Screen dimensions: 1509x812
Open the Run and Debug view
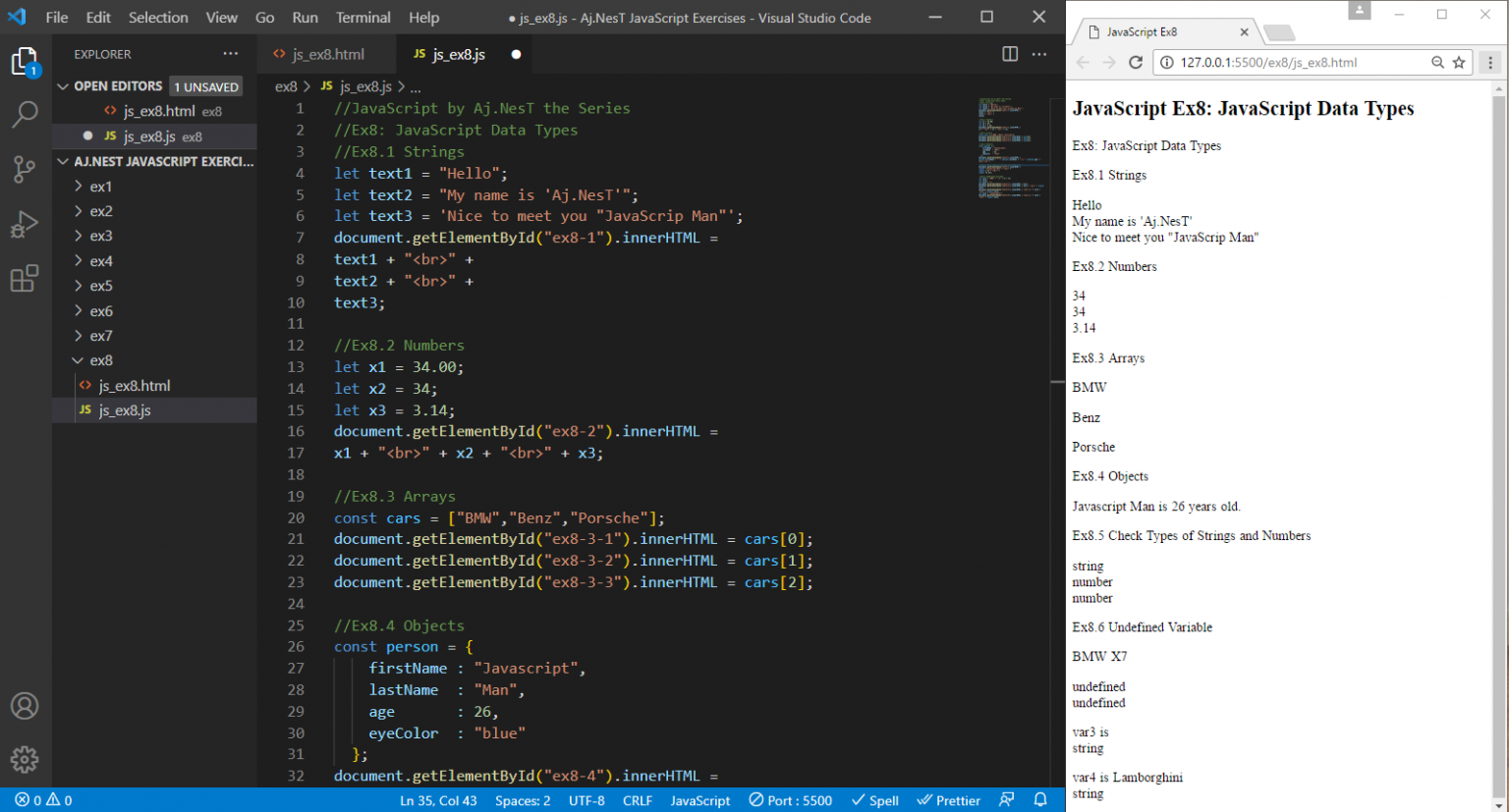[25, 225]
